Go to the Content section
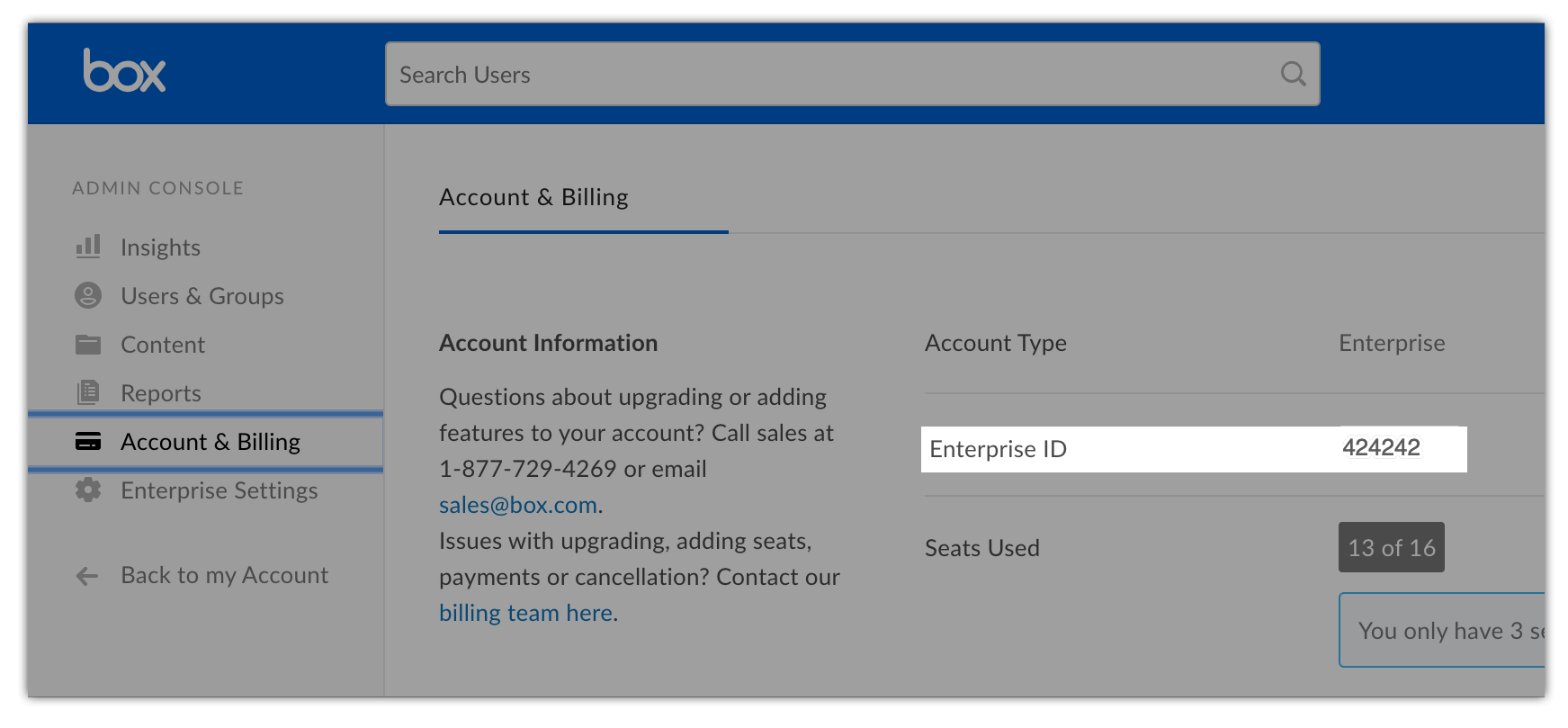1568x728 pixels. (x=163, y=345)
